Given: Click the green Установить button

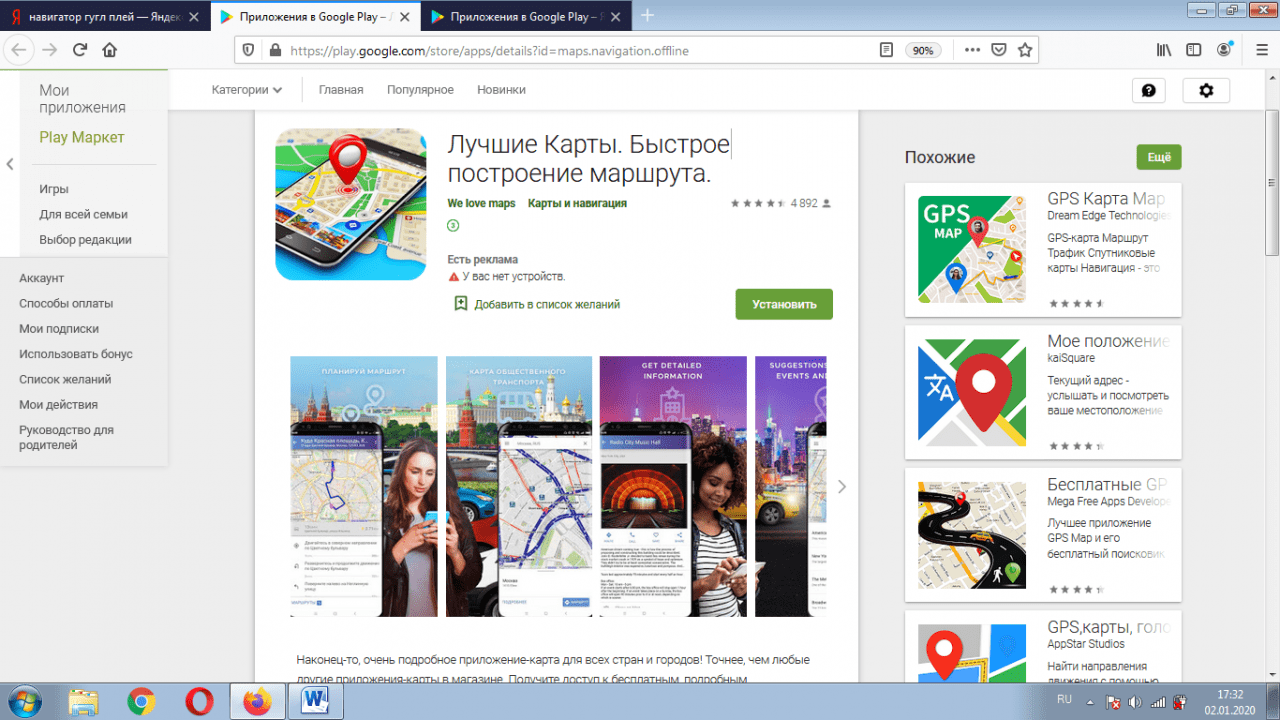Looking at the screenshot, I should pos(784,304).
